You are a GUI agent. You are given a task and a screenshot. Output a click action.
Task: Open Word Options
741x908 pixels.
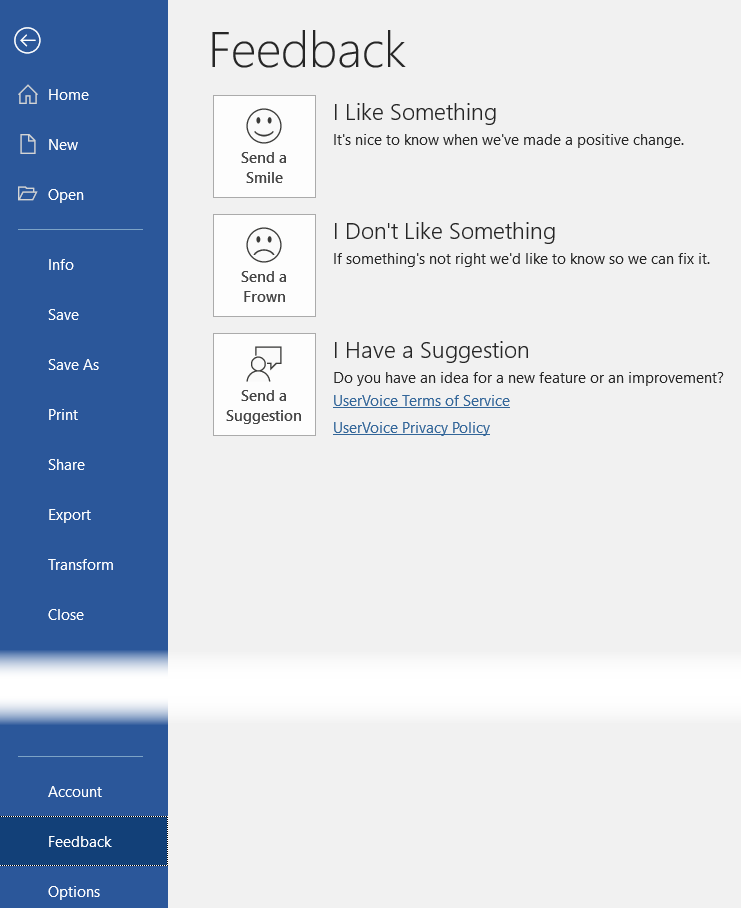tap(84, 891)
